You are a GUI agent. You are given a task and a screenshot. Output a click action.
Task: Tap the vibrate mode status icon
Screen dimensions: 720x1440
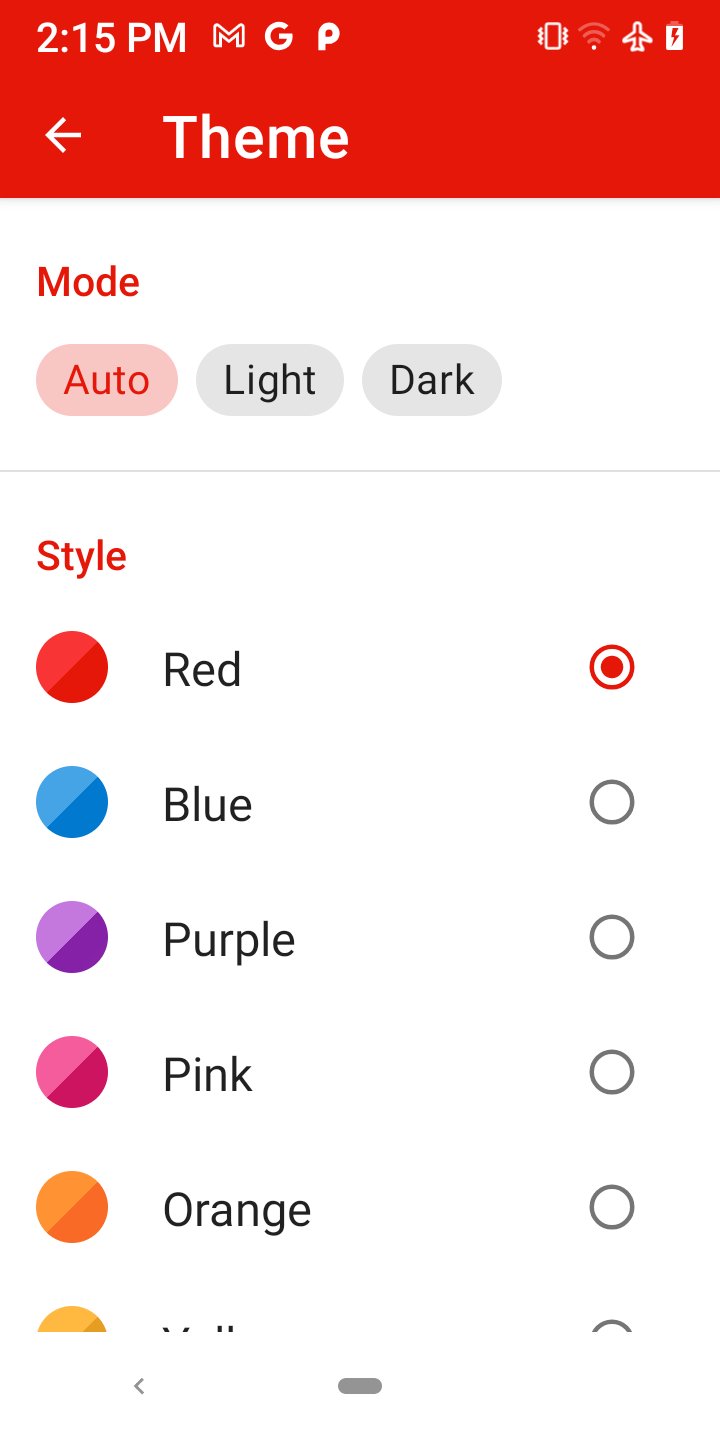[552, 38]
